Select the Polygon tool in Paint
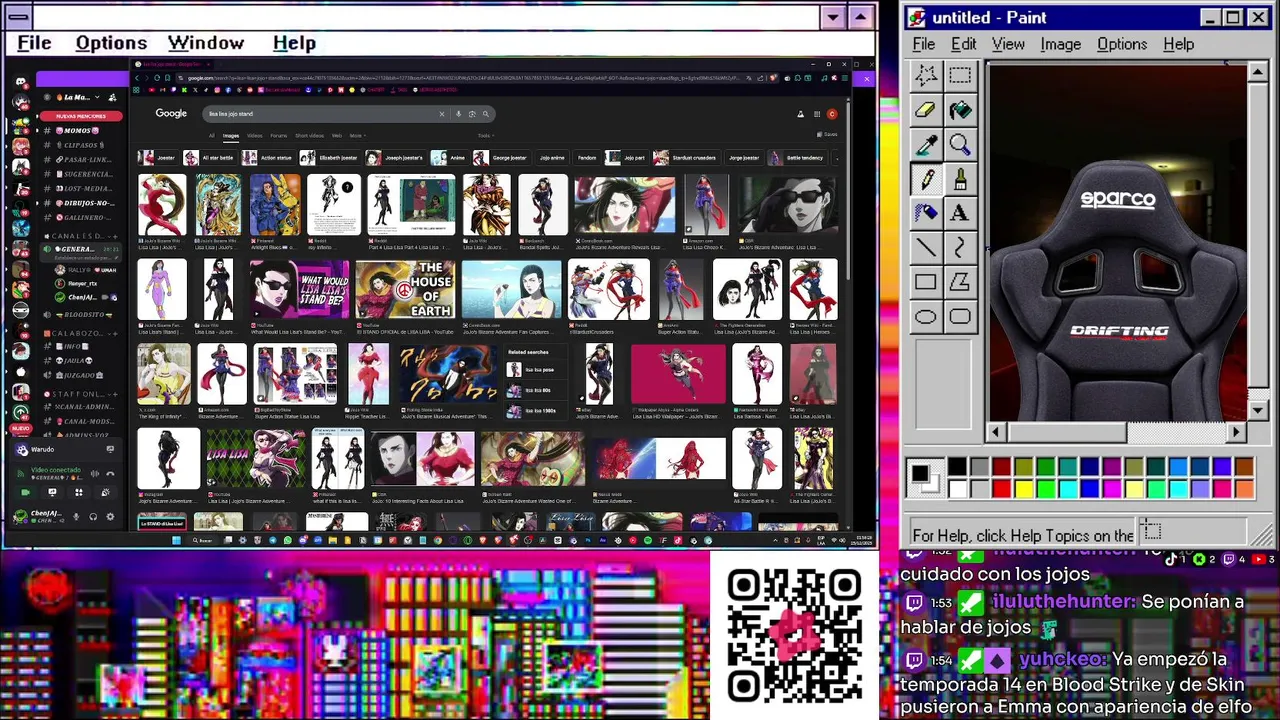 point(960,282)
